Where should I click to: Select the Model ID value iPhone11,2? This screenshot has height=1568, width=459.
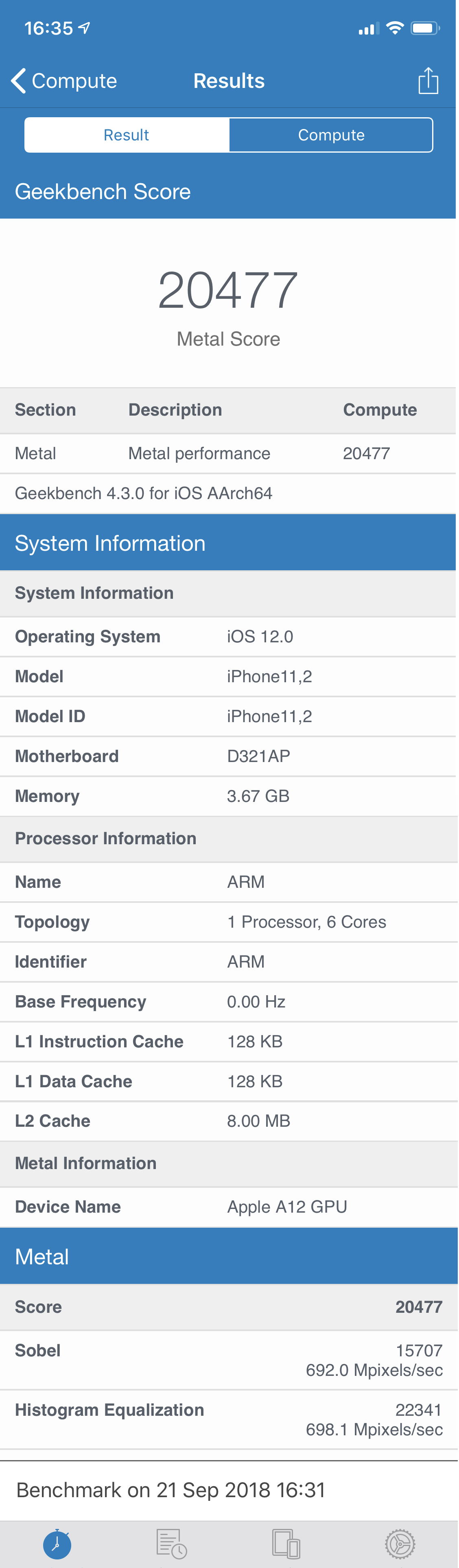(x=270, y=716)
